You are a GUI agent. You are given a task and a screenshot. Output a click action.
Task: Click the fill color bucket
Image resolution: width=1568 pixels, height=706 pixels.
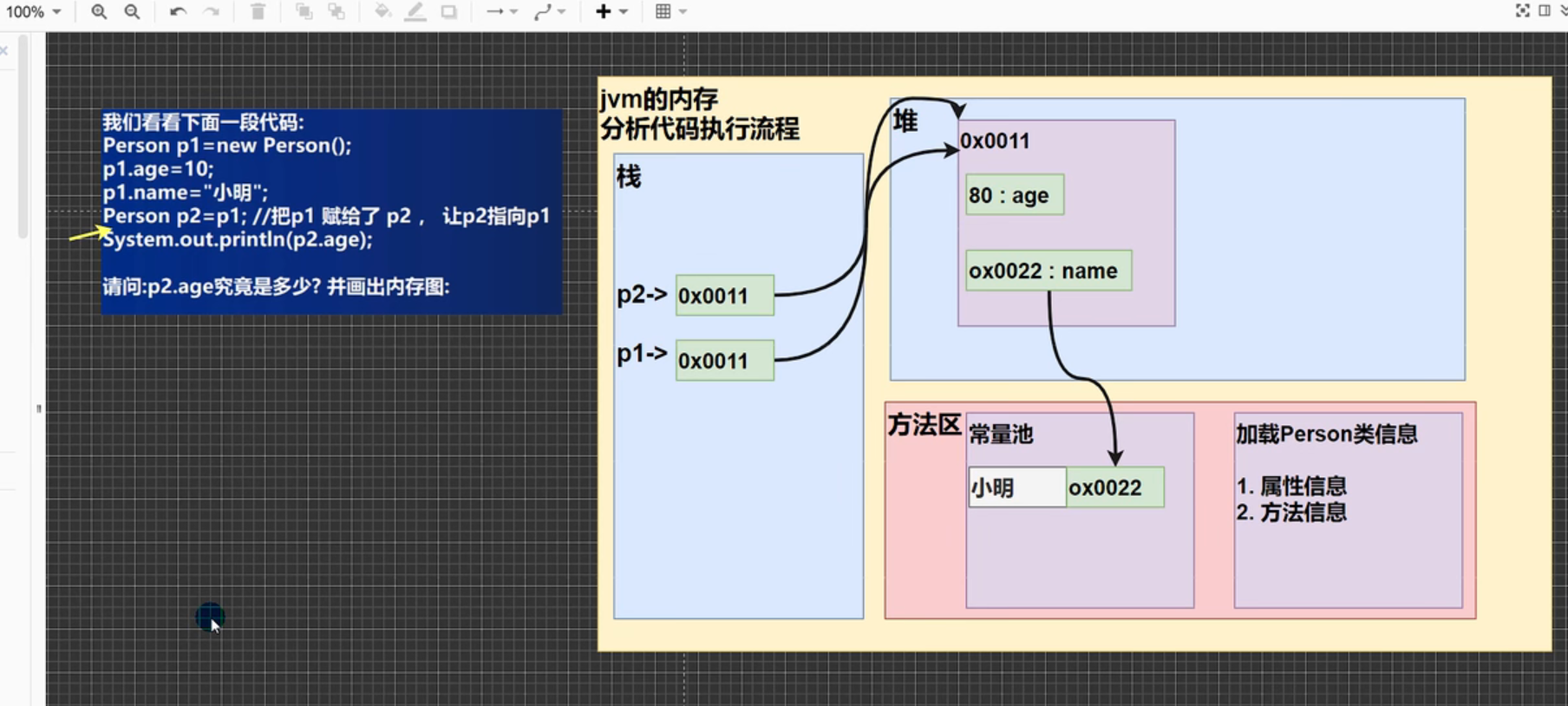pos(382,11)
